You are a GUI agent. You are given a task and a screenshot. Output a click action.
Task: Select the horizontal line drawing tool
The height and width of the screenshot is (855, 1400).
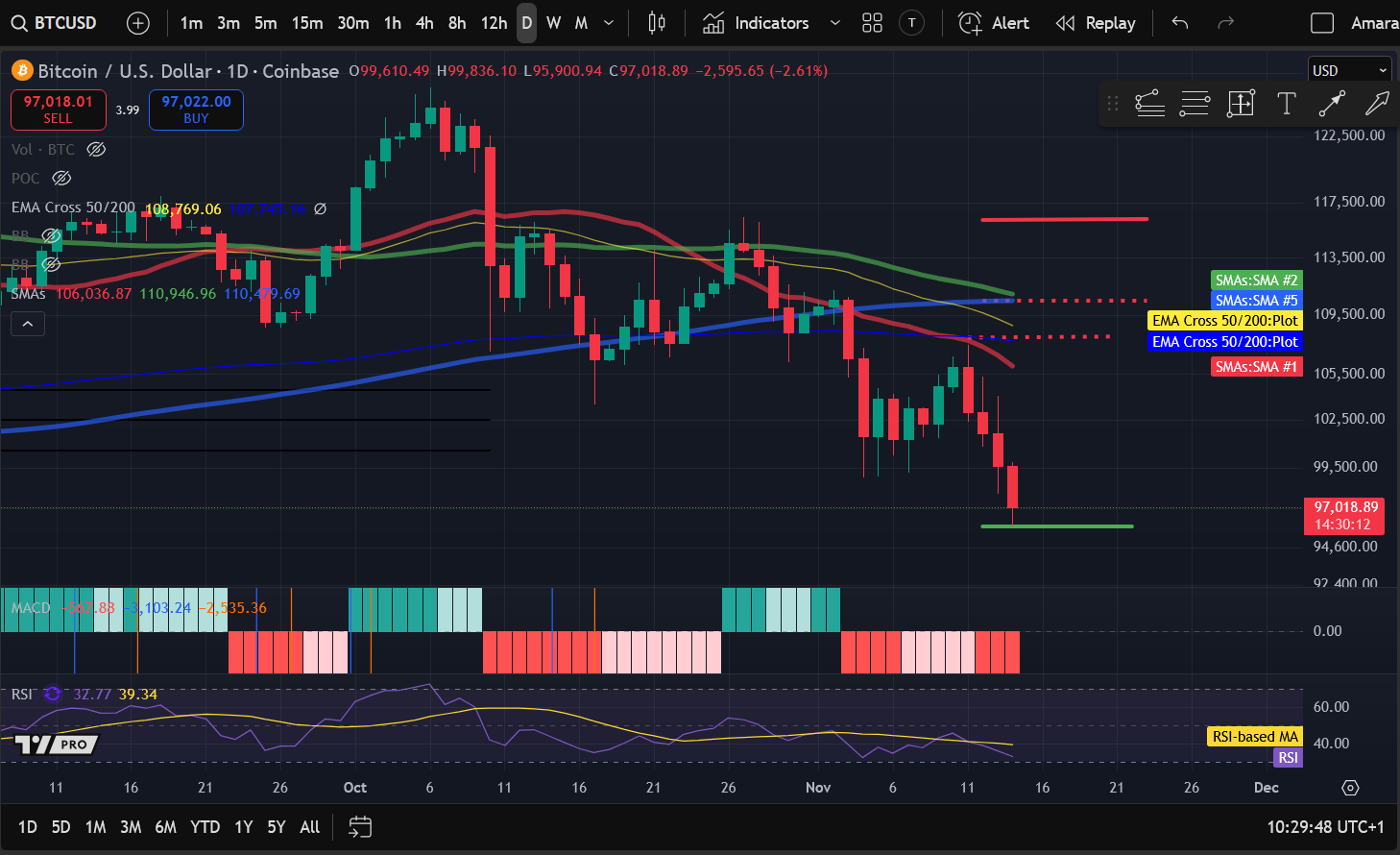tap(1195, 104)
